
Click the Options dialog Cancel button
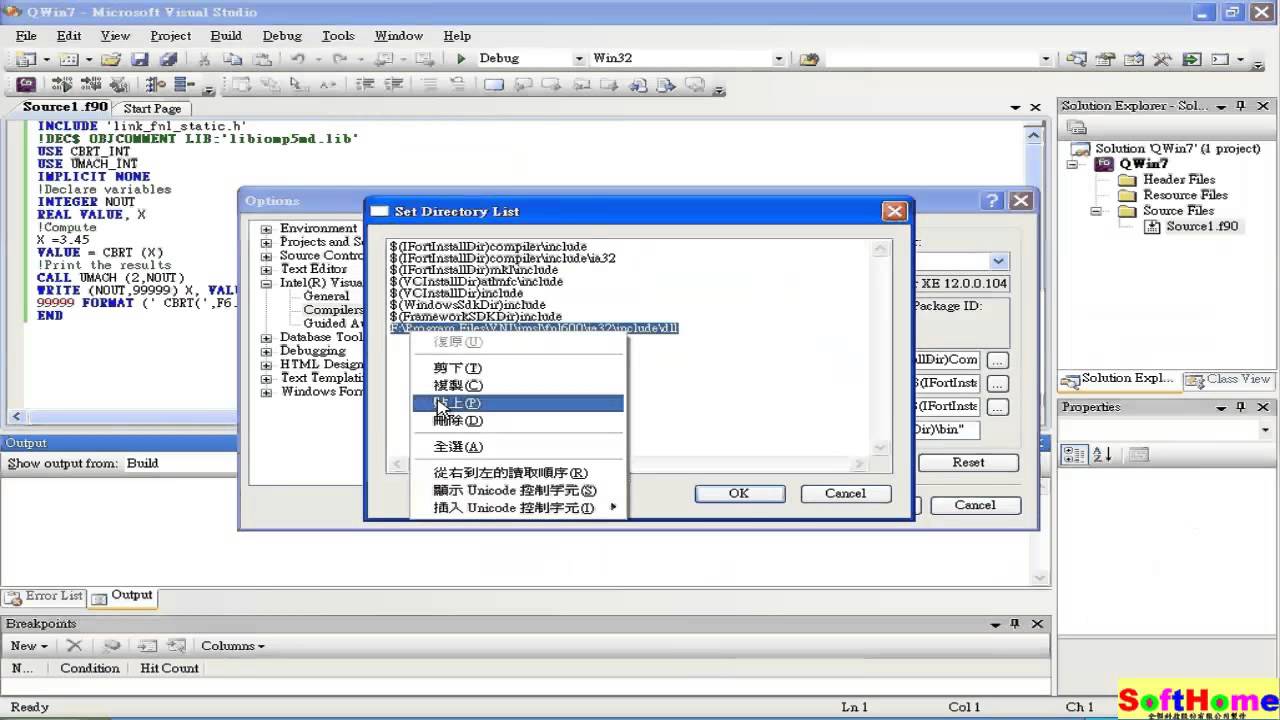pyautogui.click(x=975, y=505)
